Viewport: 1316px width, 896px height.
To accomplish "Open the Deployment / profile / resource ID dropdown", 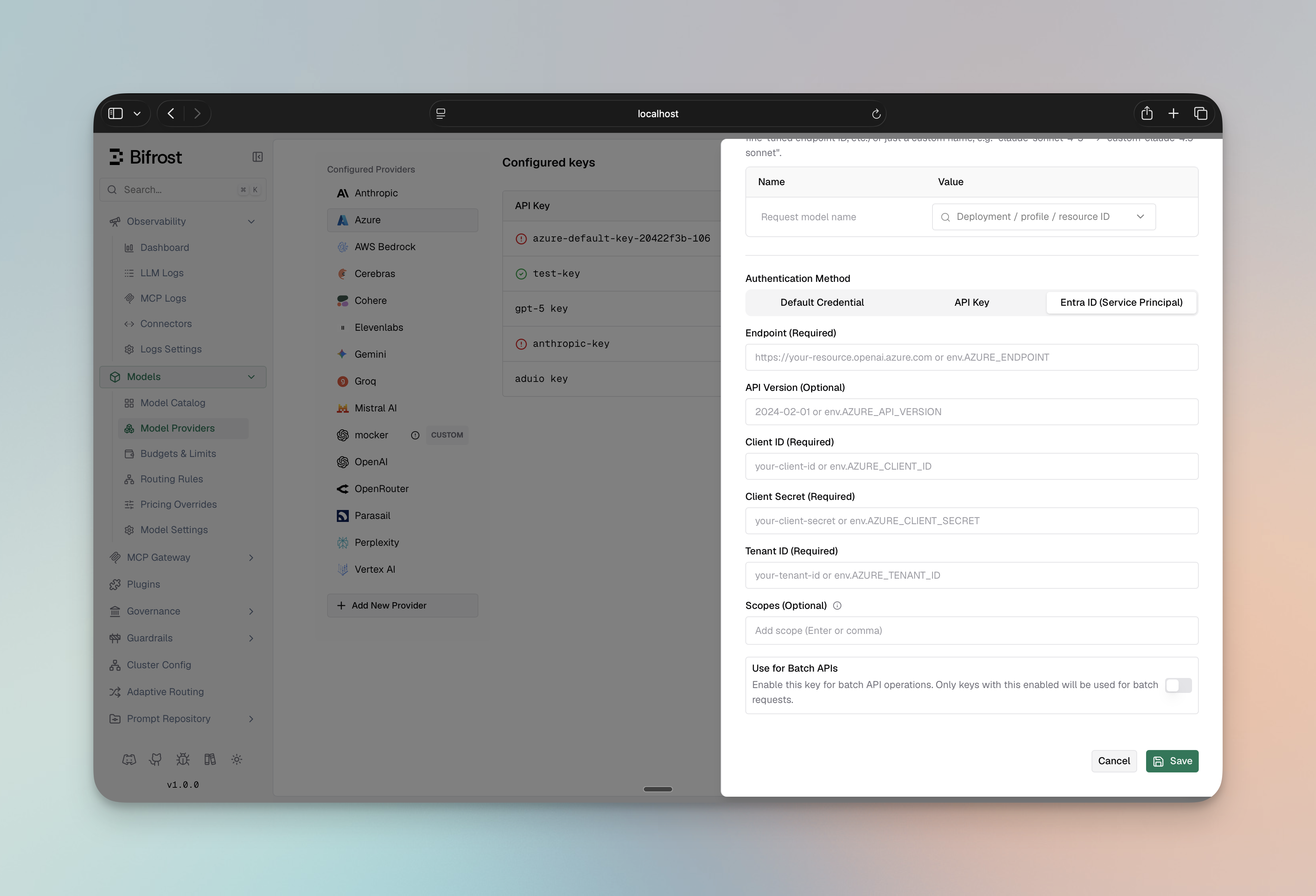I will point(1044,217).
